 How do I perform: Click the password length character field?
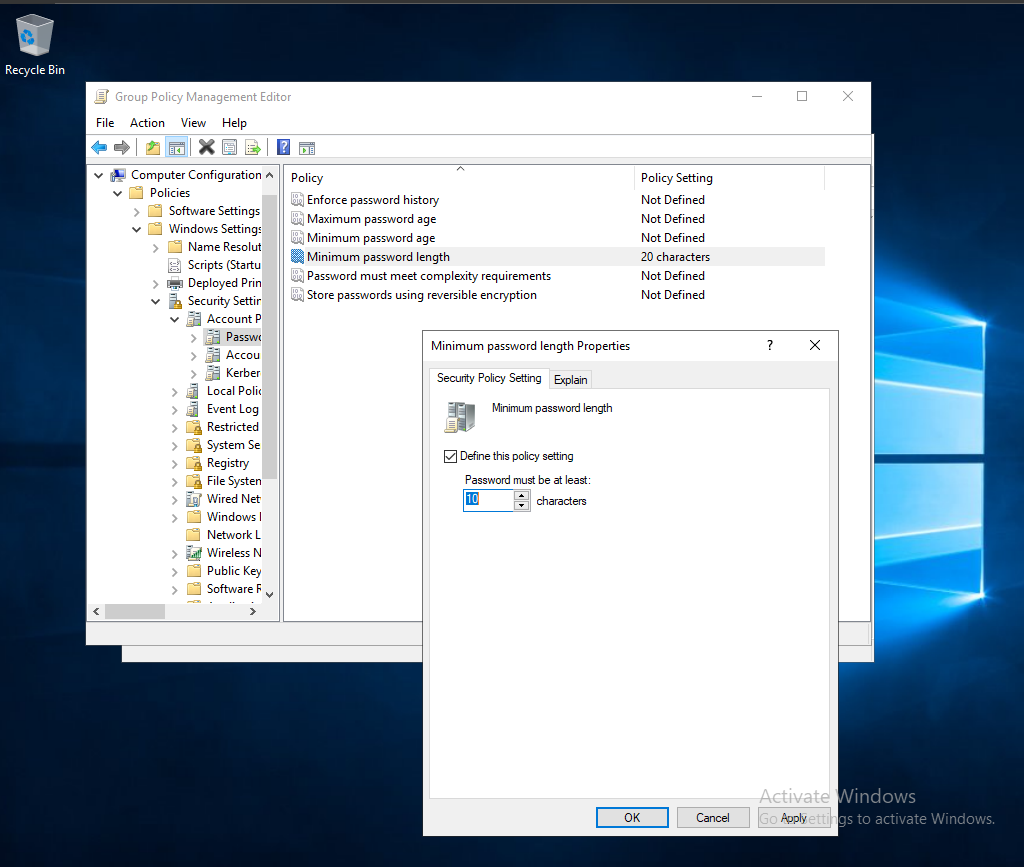(488, 501)
